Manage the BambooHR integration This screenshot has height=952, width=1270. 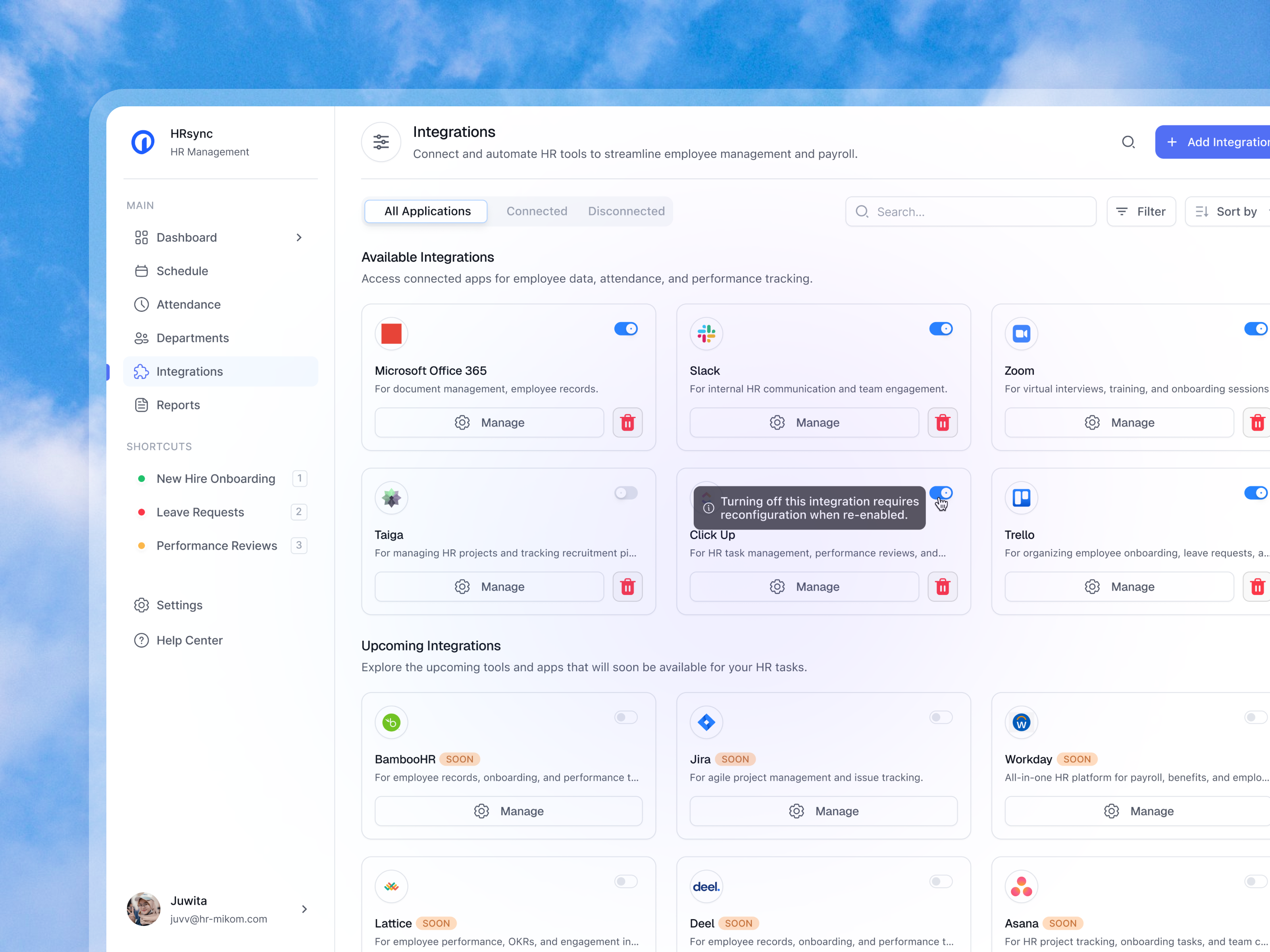508,811
